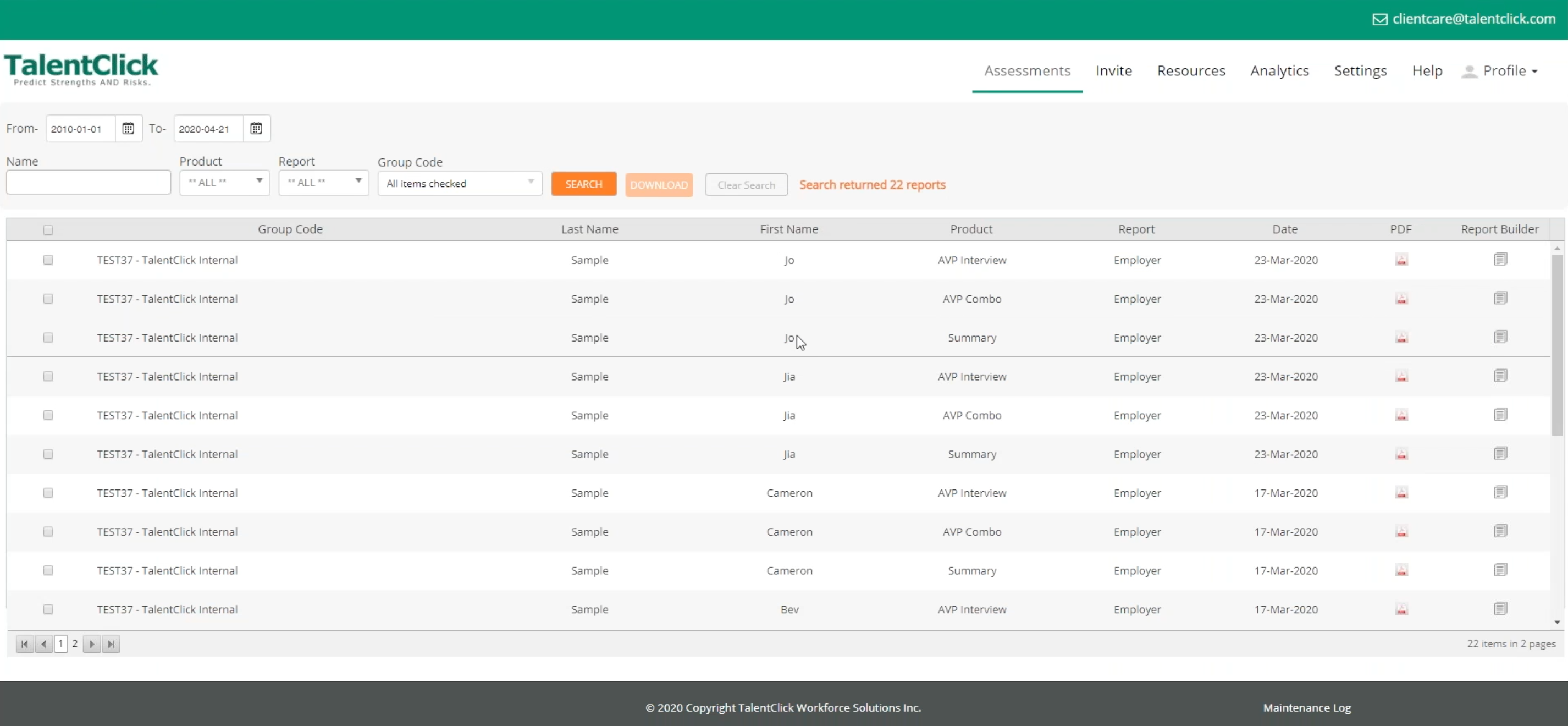
Task: Open the From date calendar picker
Action: [x=128, y=129]
